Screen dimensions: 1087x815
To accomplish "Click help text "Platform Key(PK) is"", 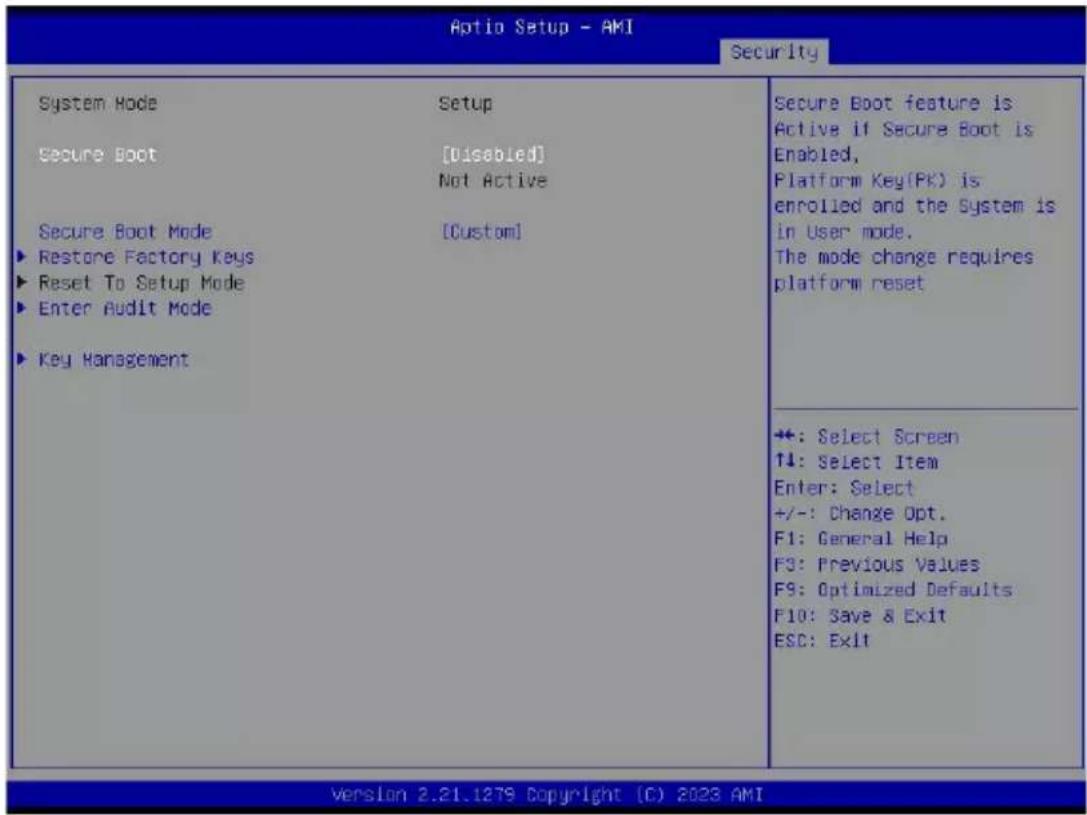I will tap(877, 180).
